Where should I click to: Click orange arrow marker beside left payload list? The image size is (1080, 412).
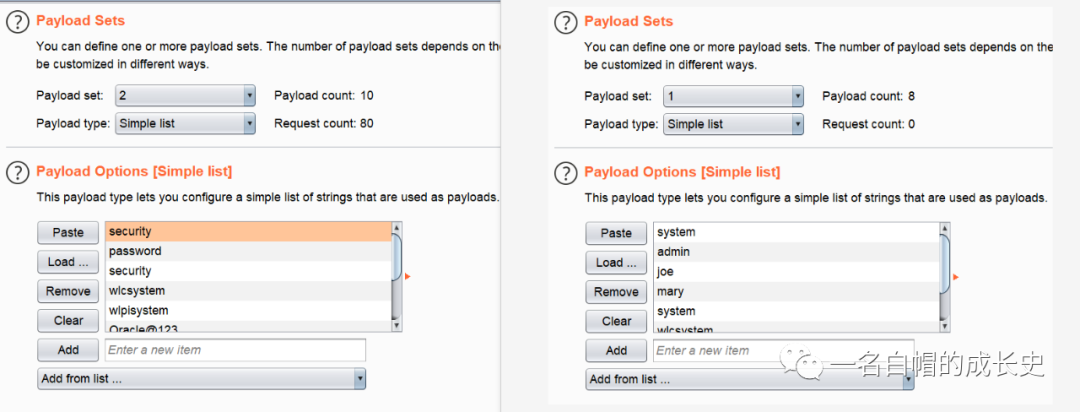(x=407, y=276)
